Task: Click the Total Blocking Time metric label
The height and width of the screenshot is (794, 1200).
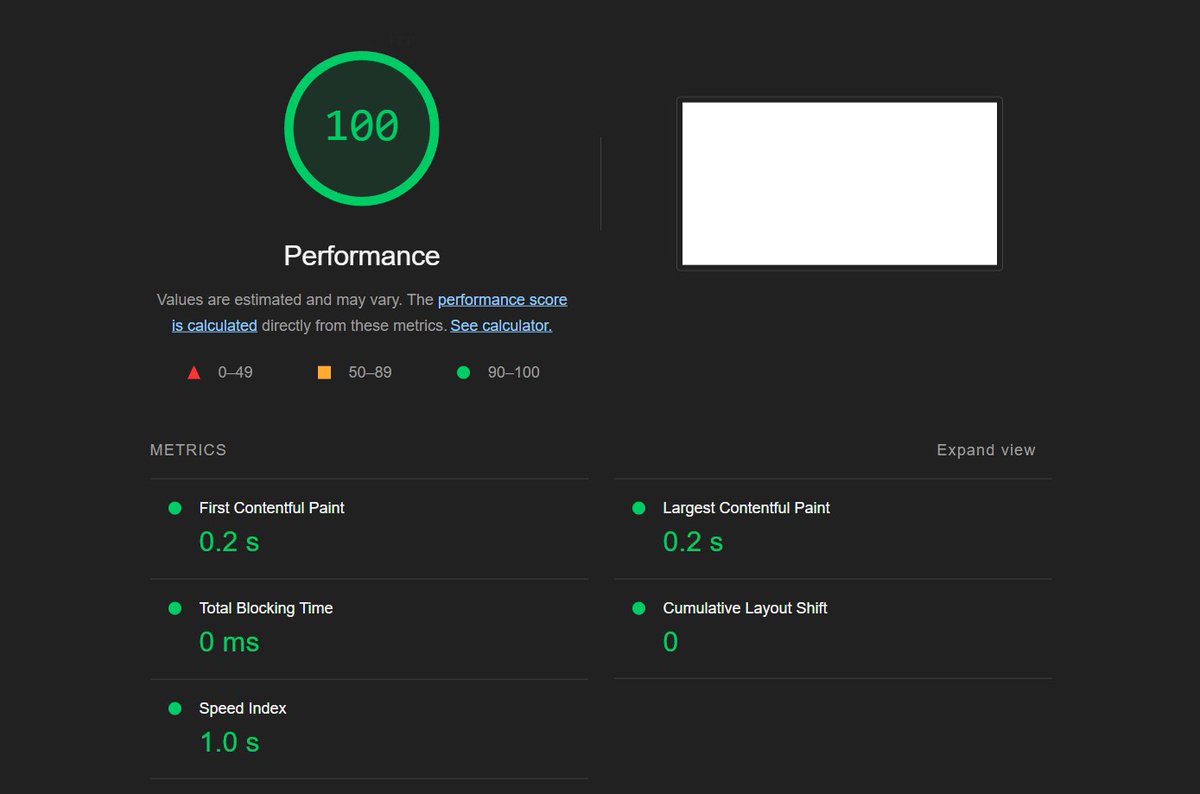Action: tap(266, 608)
